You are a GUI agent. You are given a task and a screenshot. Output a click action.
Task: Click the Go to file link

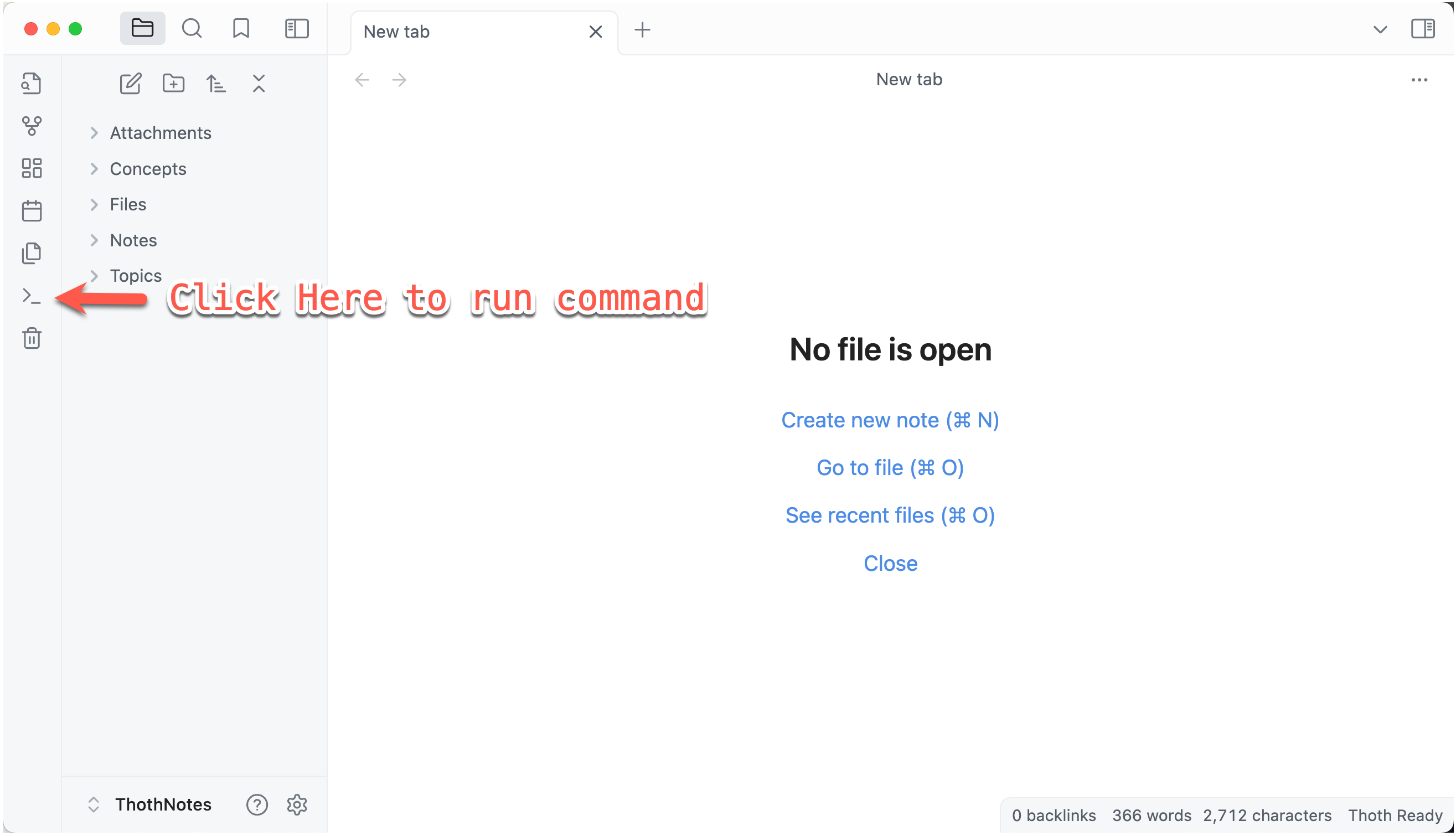890,468
